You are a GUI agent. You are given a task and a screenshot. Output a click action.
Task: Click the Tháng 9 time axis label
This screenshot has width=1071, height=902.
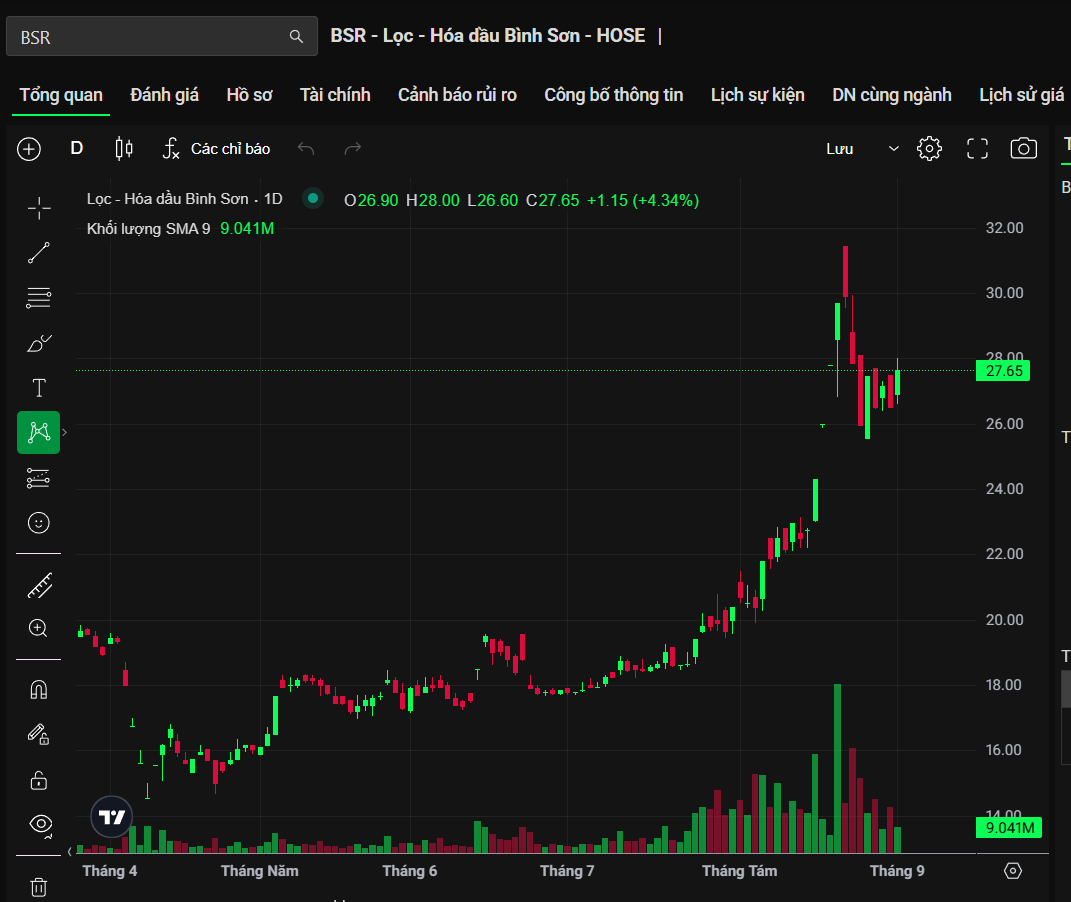pyautogui.click(x=897, y=871)
